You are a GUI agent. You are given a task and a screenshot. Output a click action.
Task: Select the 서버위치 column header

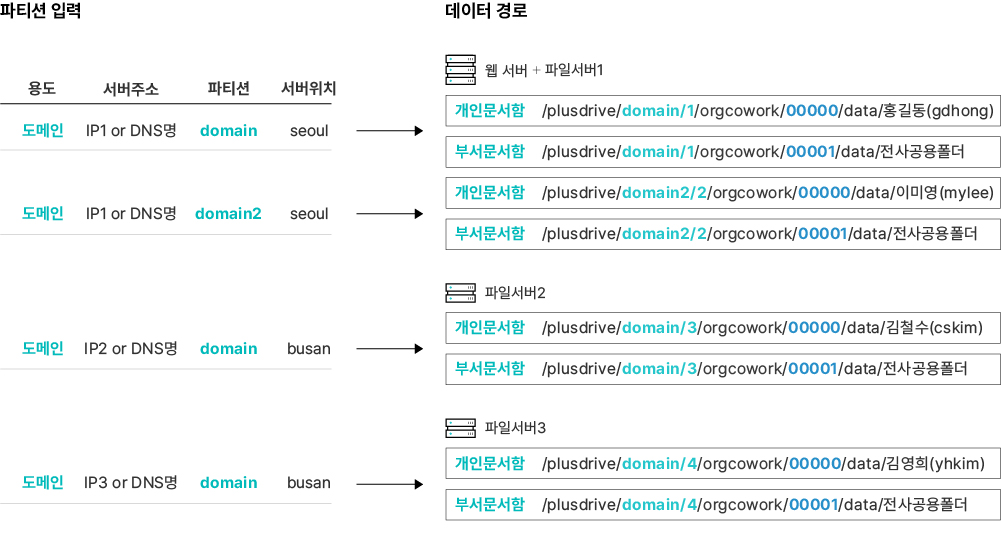(309, 88)
